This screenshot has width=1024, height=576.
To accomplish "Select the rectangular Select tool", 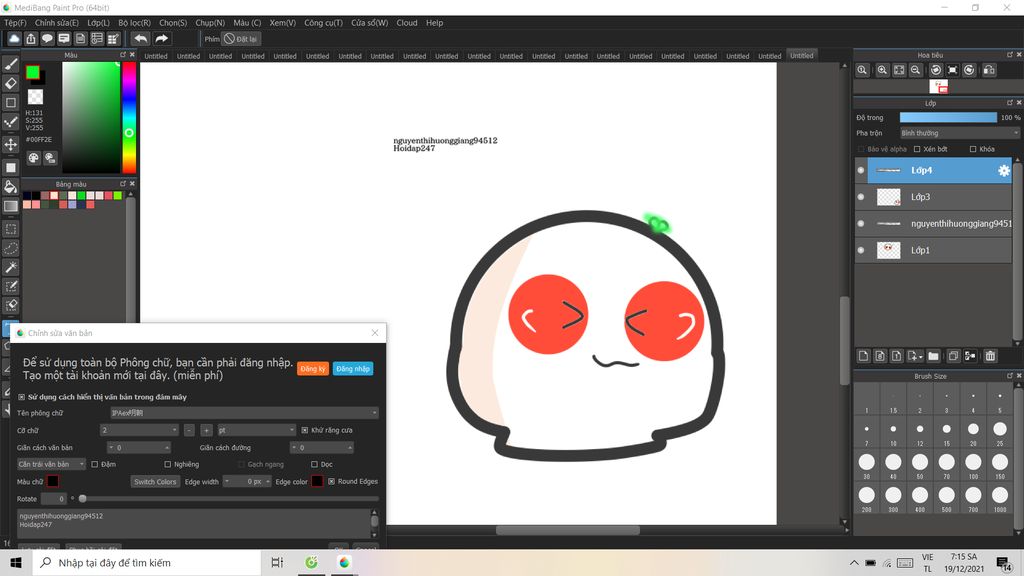I will pos(11,229).
